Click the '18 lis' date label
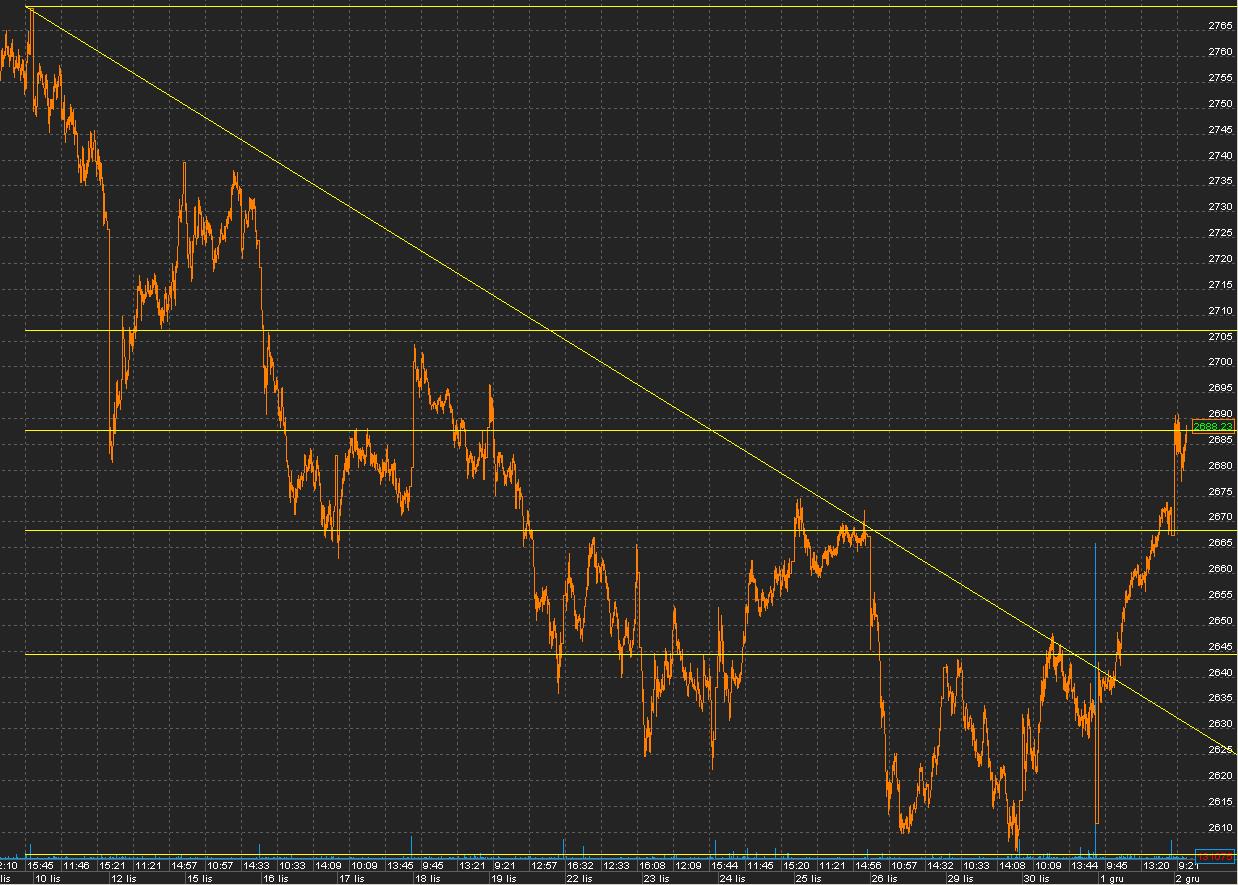Screen dimensions: 1238x885 coord(427,878)
